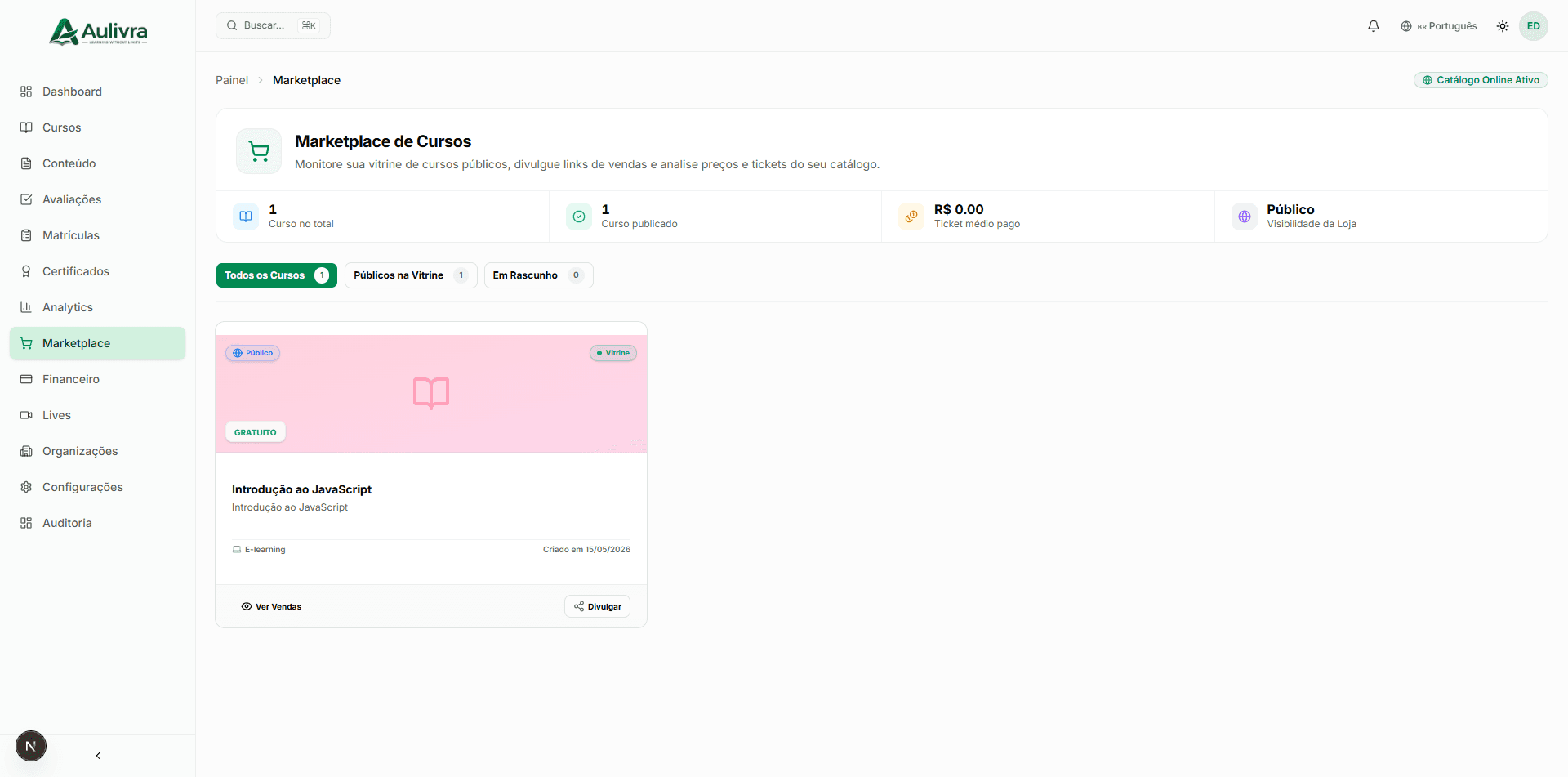Click the E-learning label
Viewport: 1568px width, 777px height.
[259, 550]
